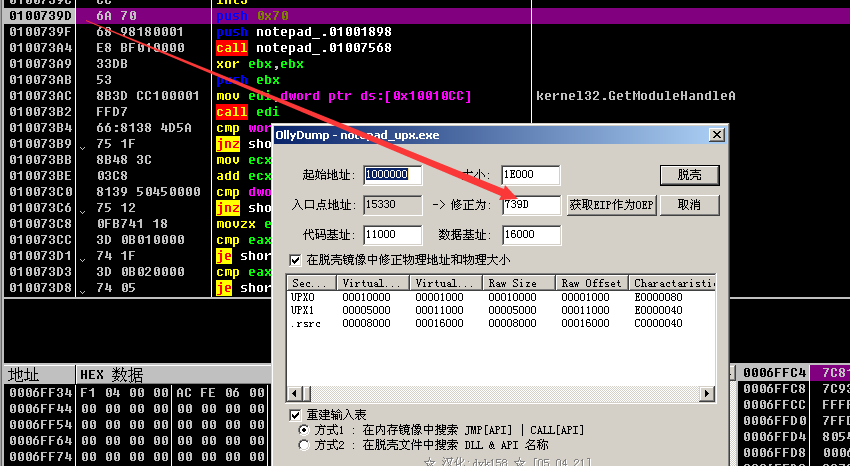The width and height of the screenshot is (850, 466).
Task: Select the UPX0 section row
Action: 501,297
